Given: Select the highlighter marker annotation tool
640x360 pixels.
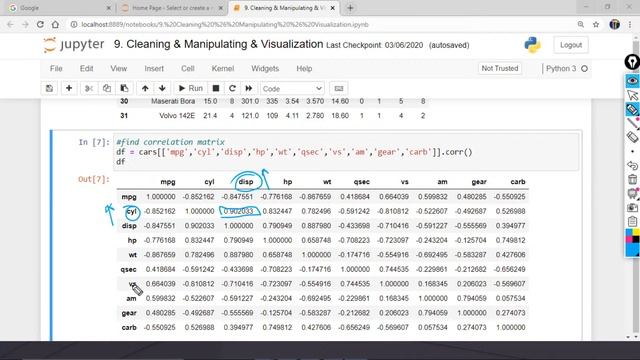Looking at the screenshot, I should click(632, 109).
